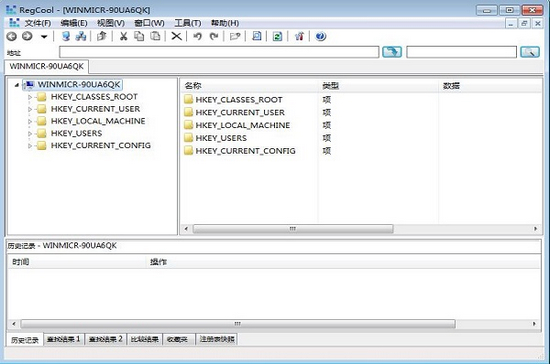The height and width of the screenshot is (364, 550).
Task: Expand the HKEY_USERS tree node
Action: (x=30, y=134)
